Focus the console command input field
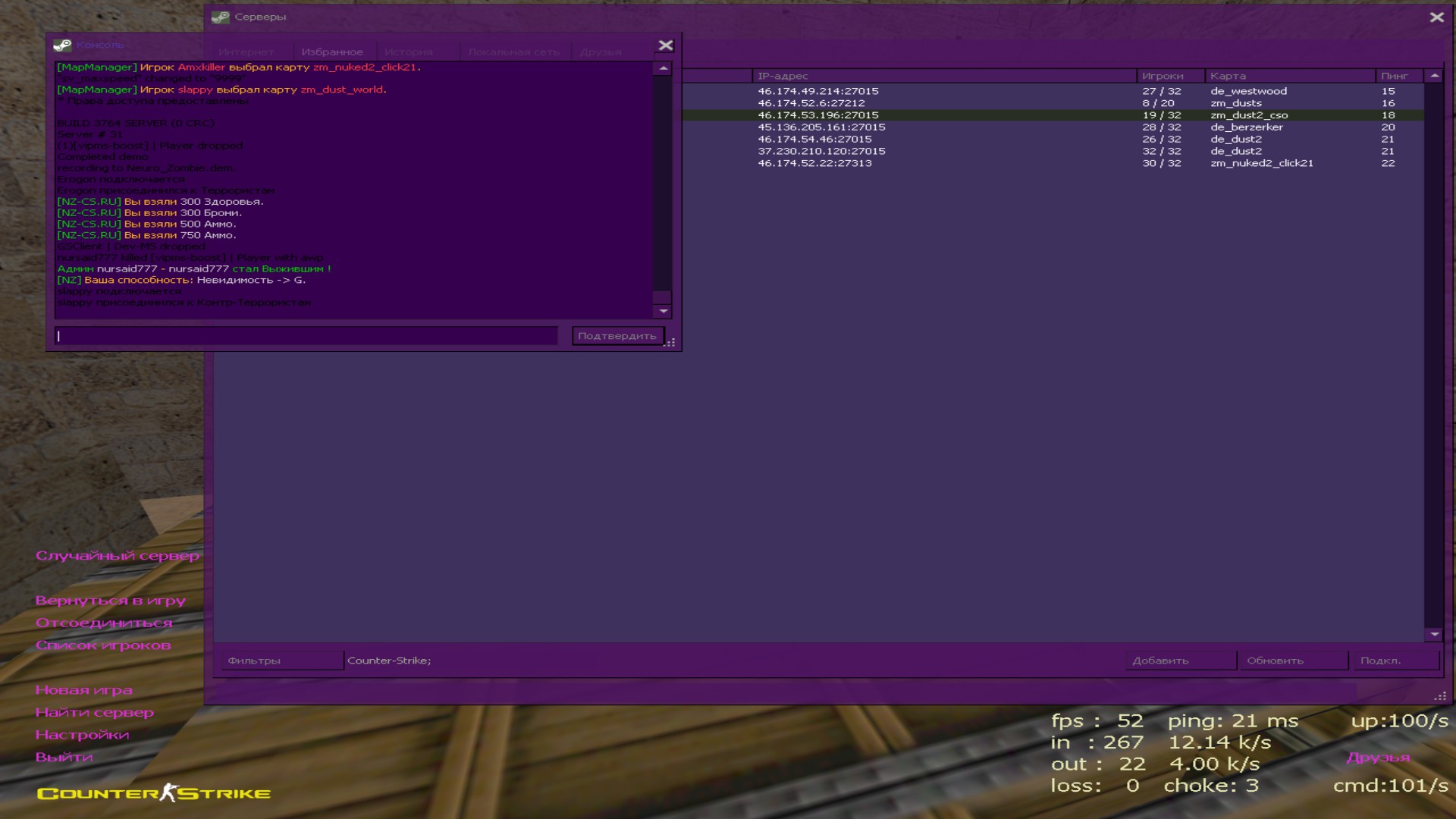 pyautogui.click(x=306, y=336)
